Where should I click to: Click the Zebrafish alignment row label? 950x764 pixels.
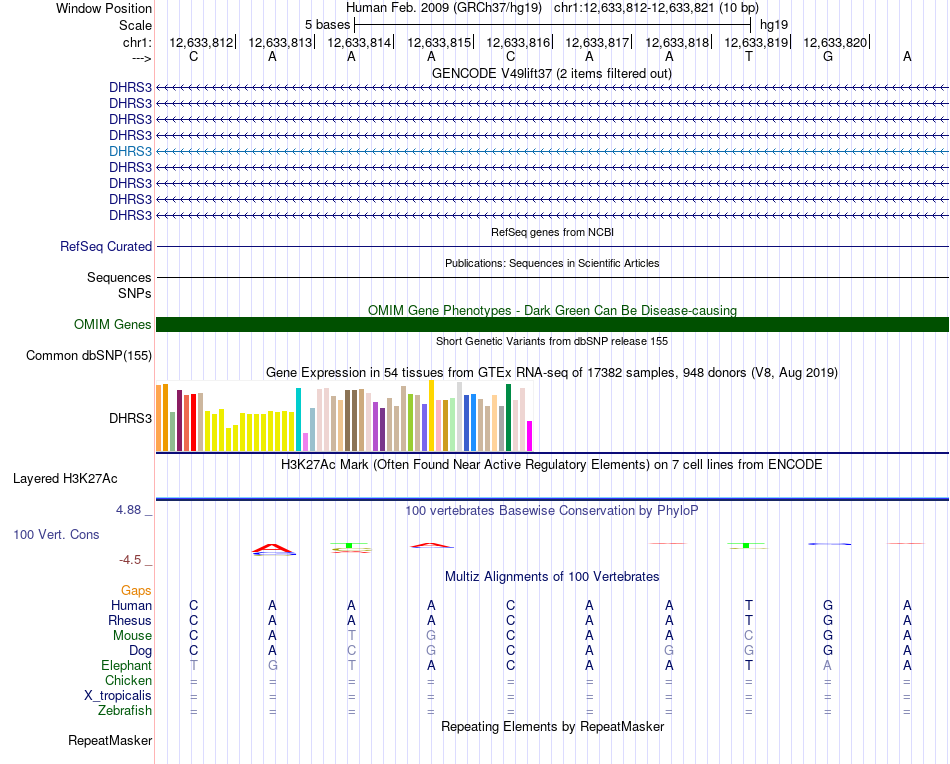click(x=125, y=710)
